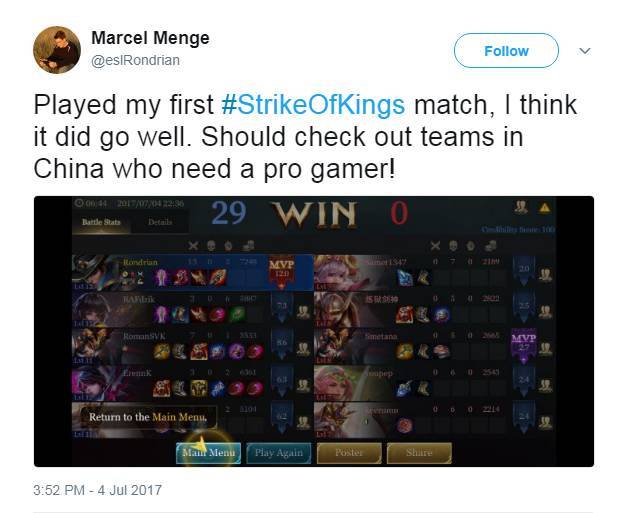Select Rondrian's hero portrait
This screenshot has height=513, width=629.
click(x=93, y=272)
